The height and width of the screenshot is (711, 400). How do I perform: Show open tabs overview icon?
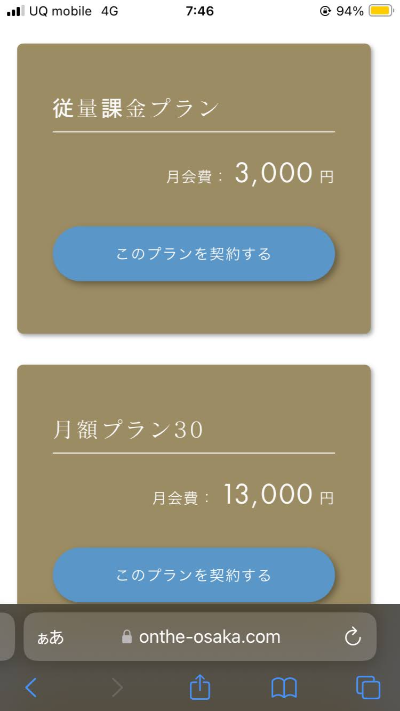coord(368,687)
